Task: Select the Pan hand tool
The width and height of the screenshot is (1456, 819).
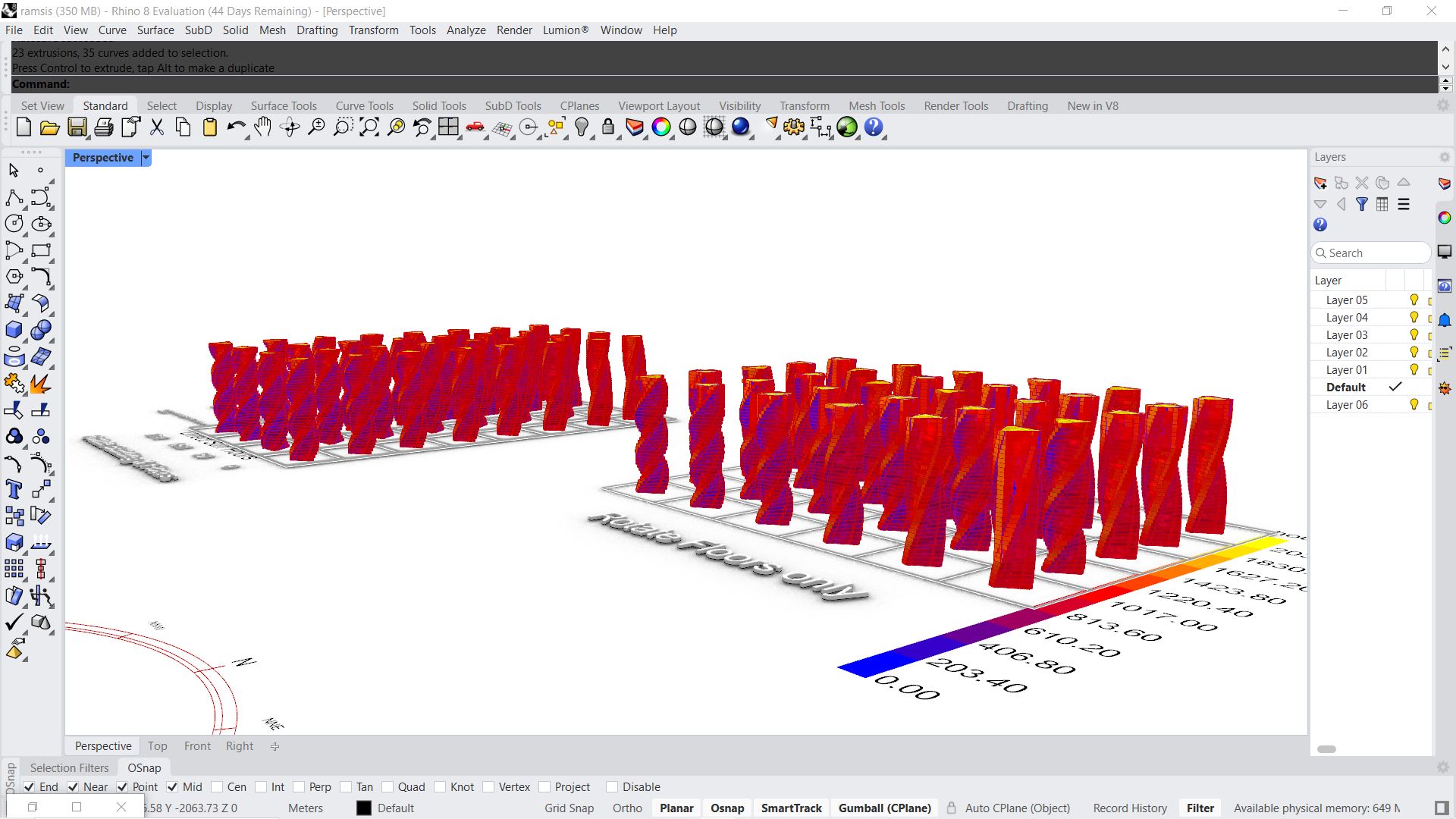Action: [x=262, y=127]
